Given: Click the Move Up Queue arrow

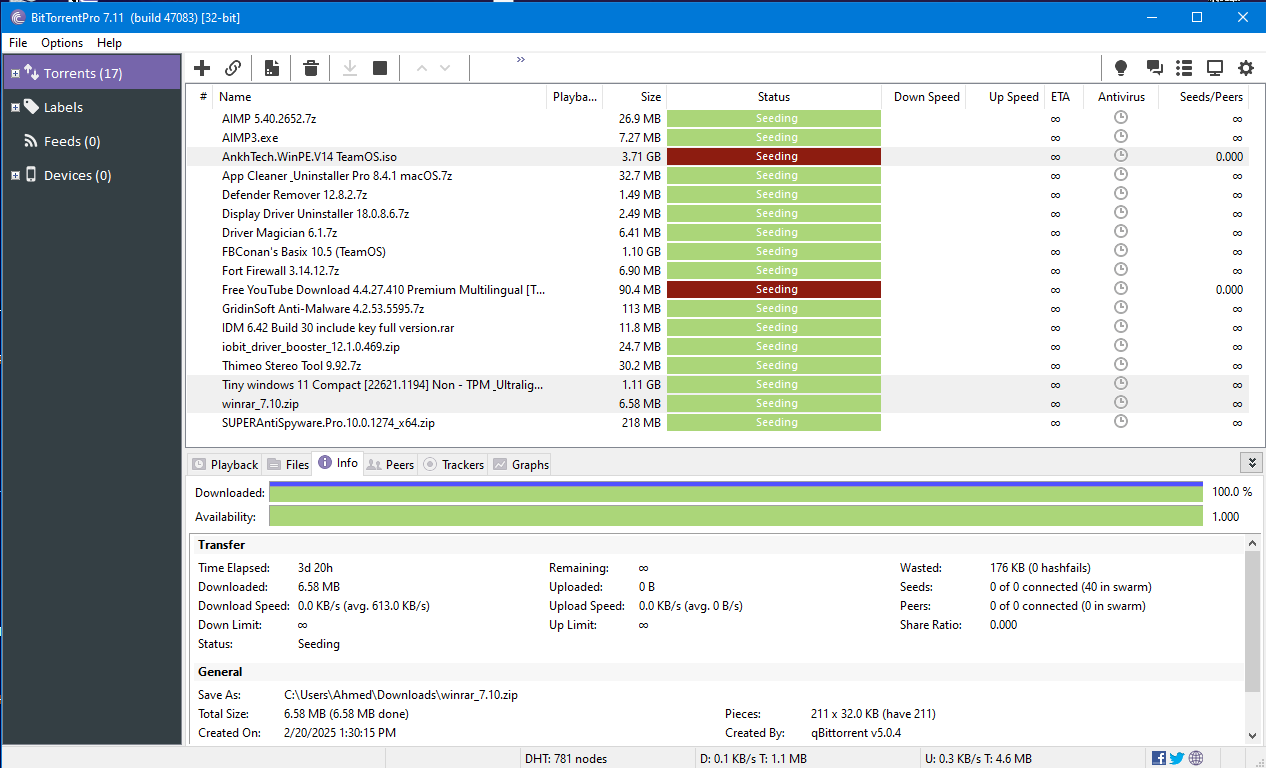Looking at the screenshot, I should [x=421, y=68].
